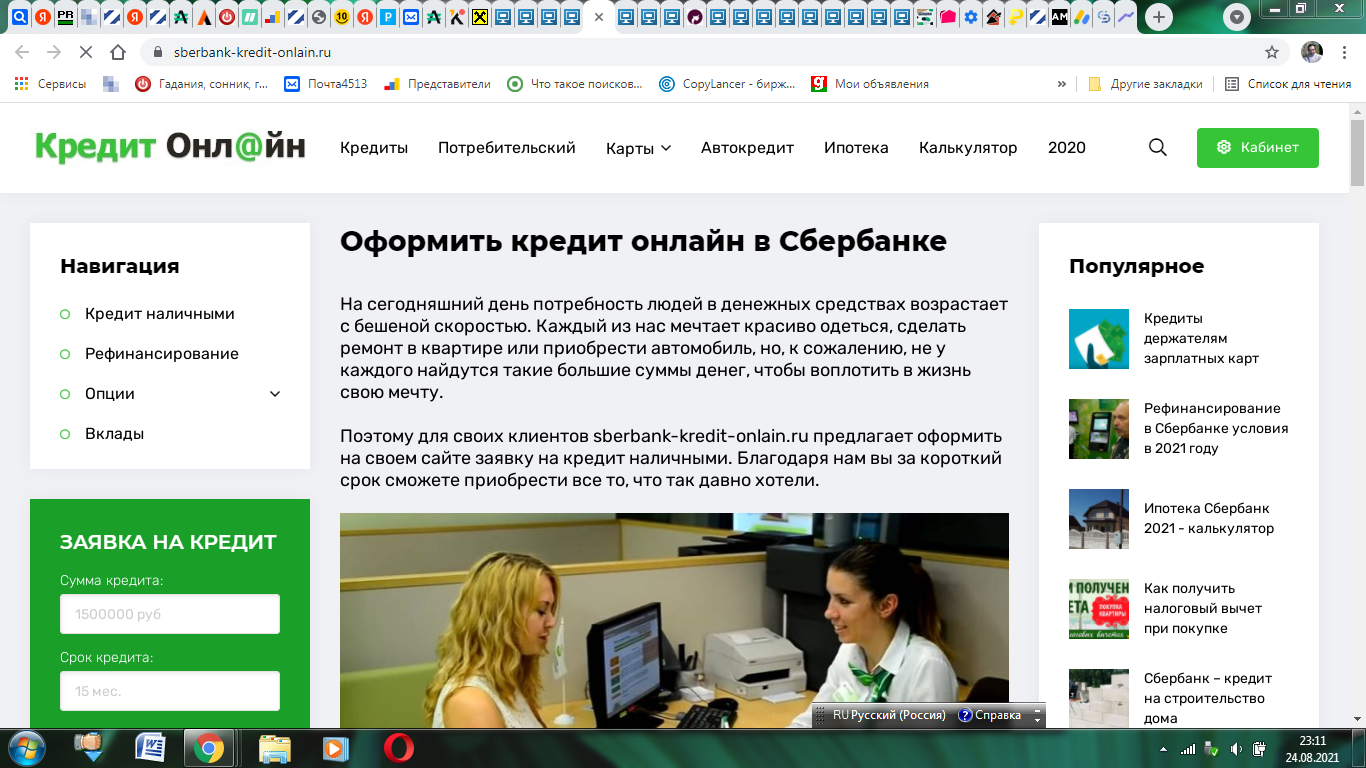Open File Explorer folder on taskbar
The width and height of the screenshot is (1366, 768).
274,748
